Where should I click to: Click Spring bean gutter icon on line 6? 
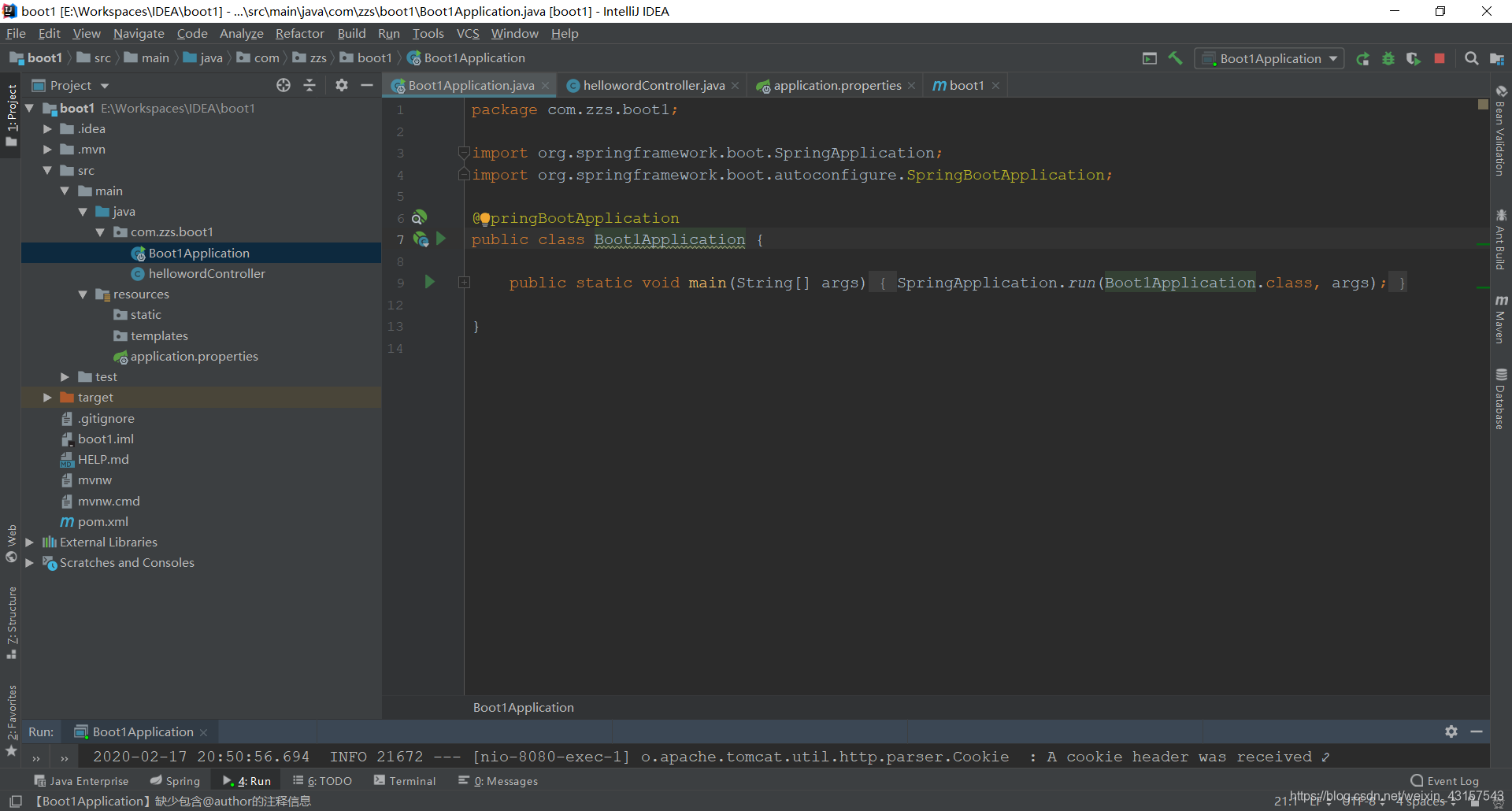(x=420, y=217)
